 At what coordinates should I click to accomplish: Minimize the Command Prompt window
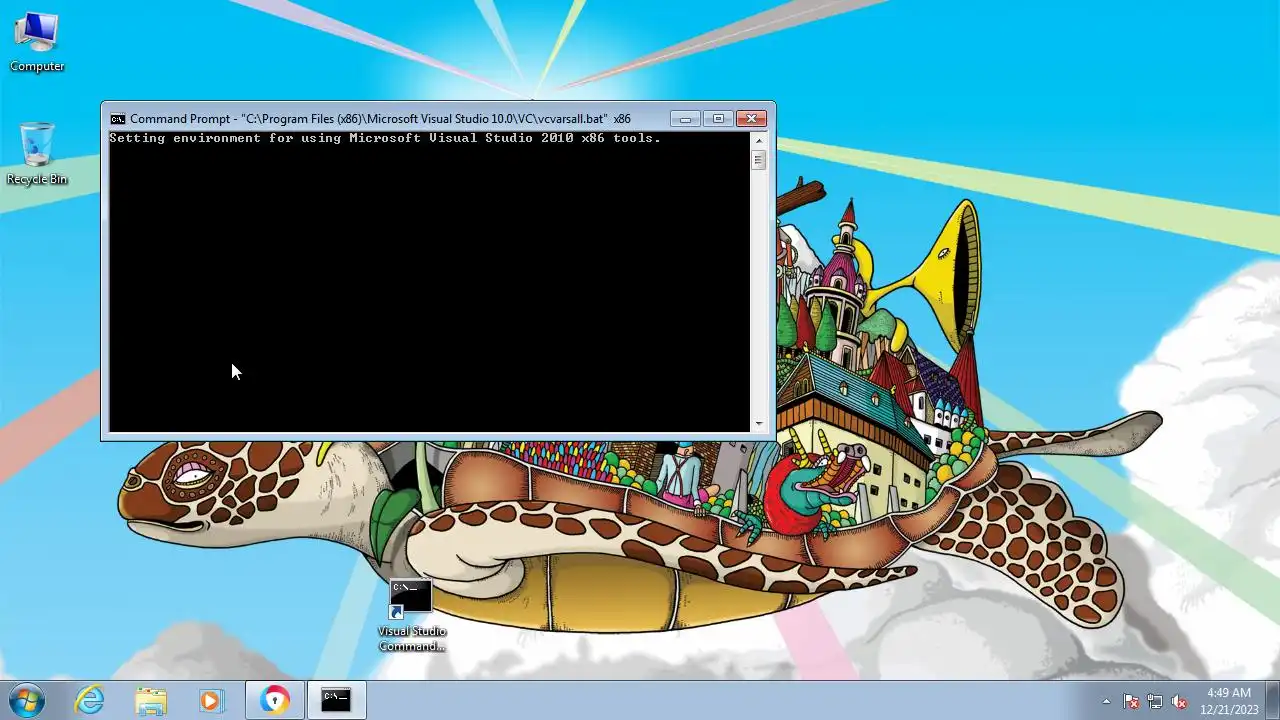pyautogui.click(x=685, y=119)
